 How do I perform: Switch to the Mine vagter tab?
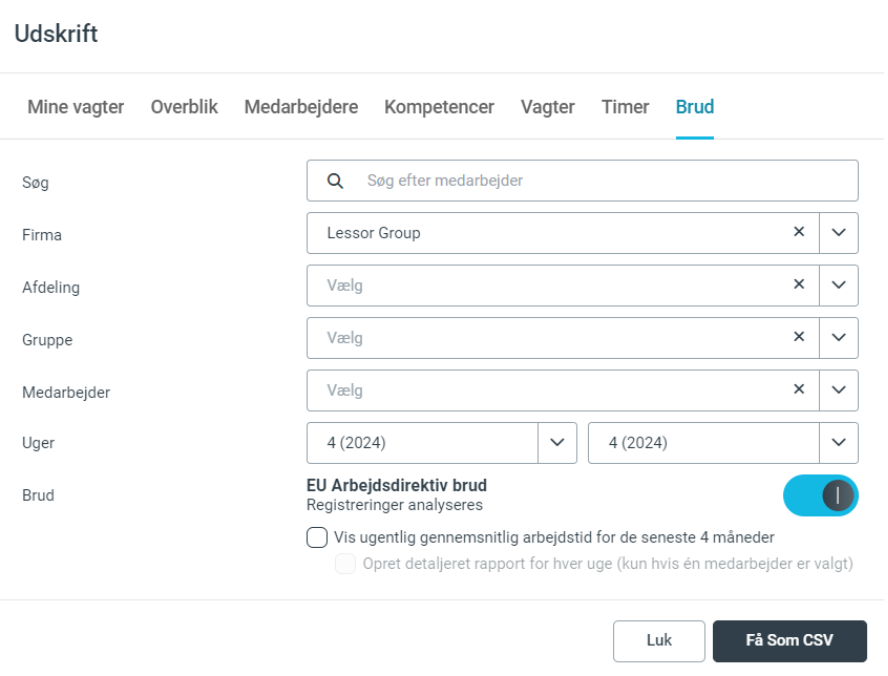tap(76, 107)
